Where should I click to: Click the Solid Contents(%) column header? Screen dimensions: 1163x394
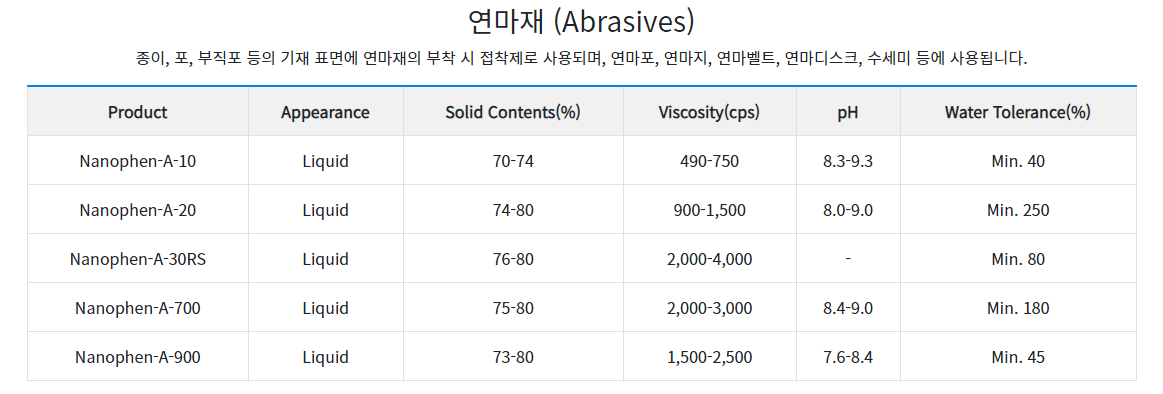click(513, 112)
